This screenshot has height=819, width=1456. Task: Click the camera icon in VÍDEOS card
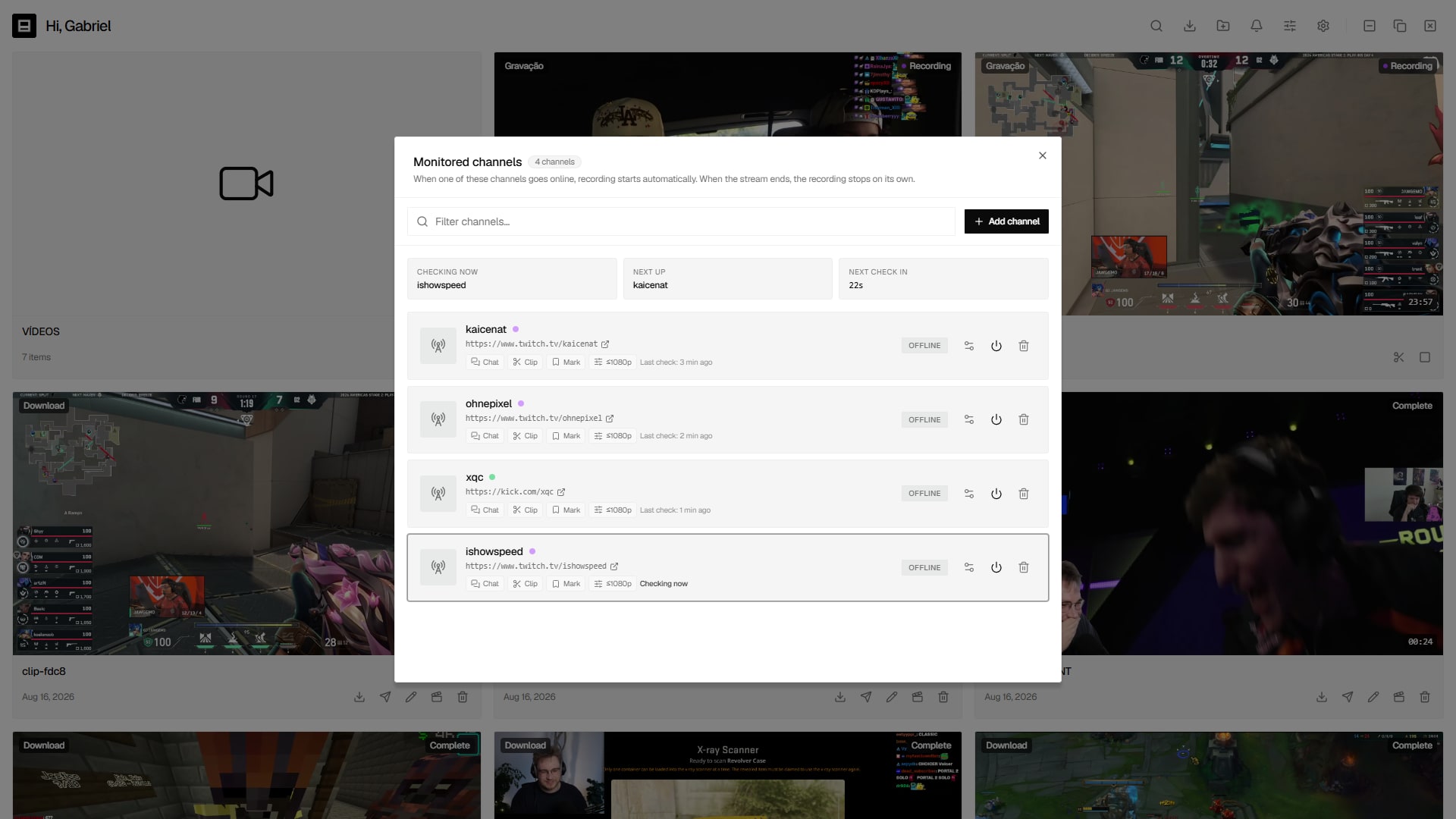[x=246, y=184]
